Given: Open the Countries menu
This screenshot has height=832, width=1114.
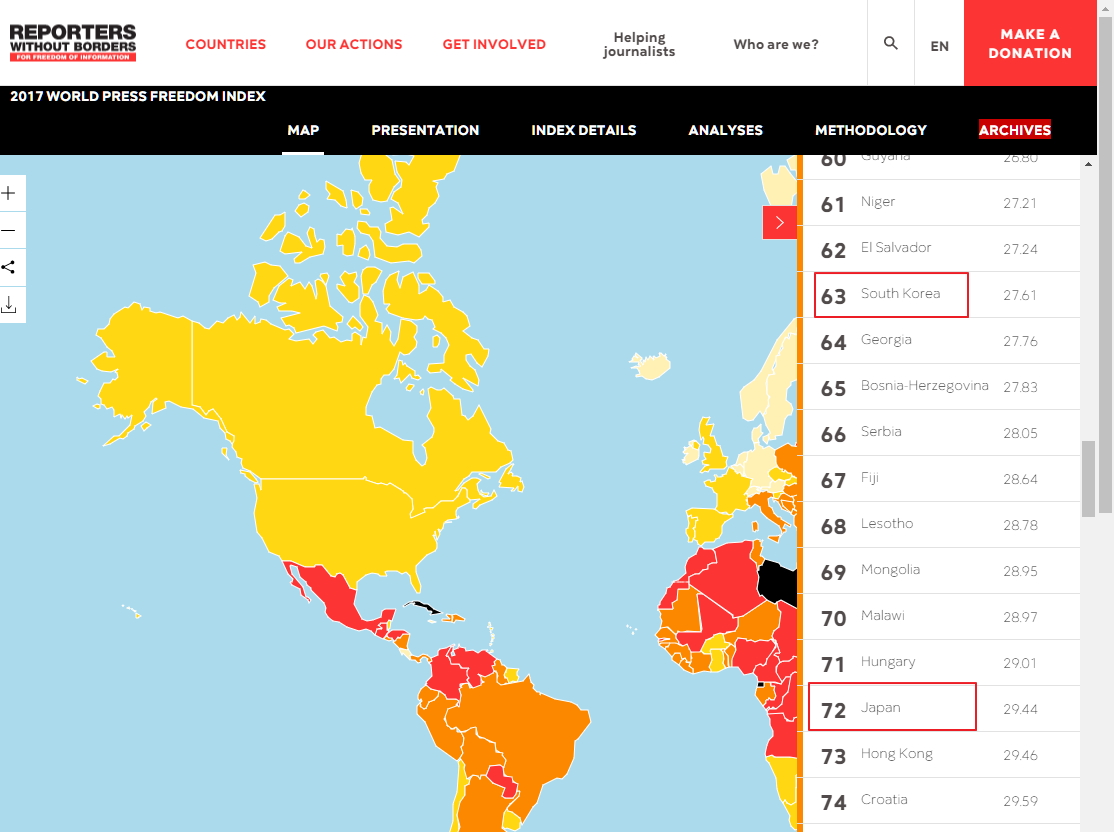Looking at the screenshot, I should coord(226,44).
